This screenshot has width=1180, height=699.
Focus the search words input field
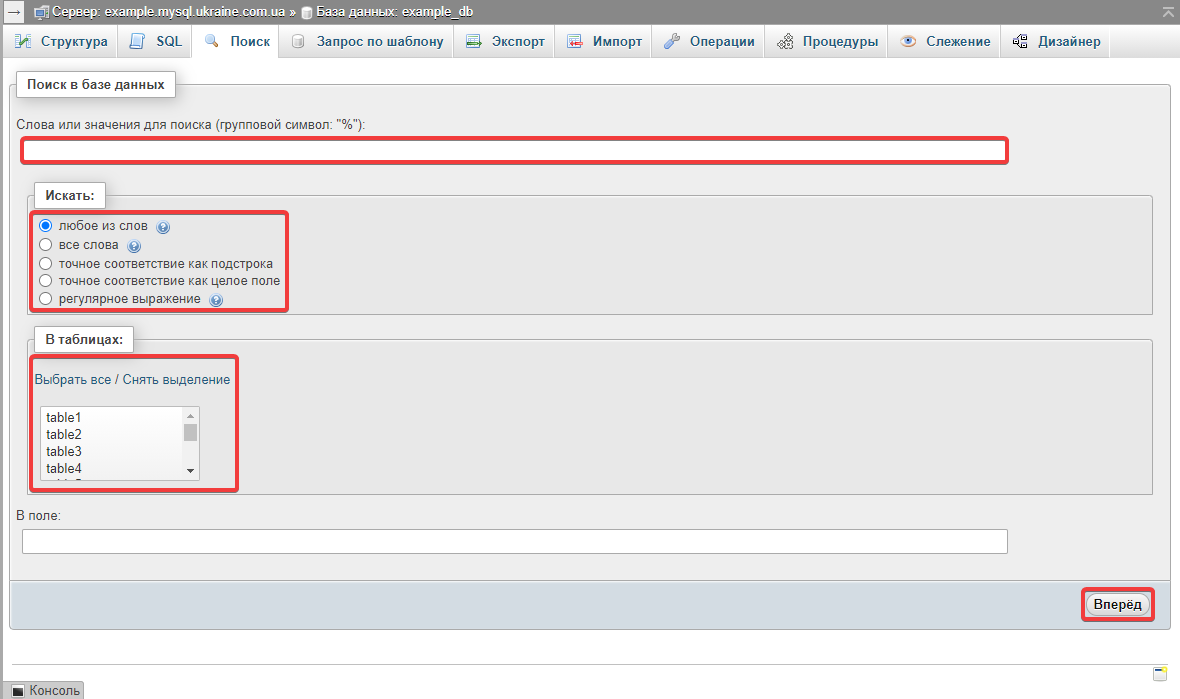tap(514, 151)
